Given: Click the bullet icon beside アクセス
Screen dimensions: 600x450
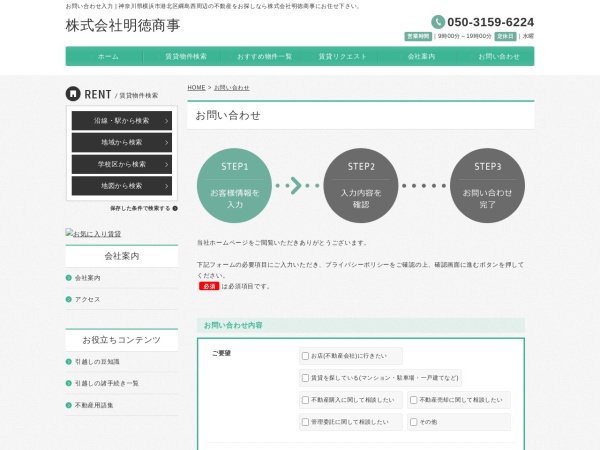Looking at the screenshot, I should 68,299.
